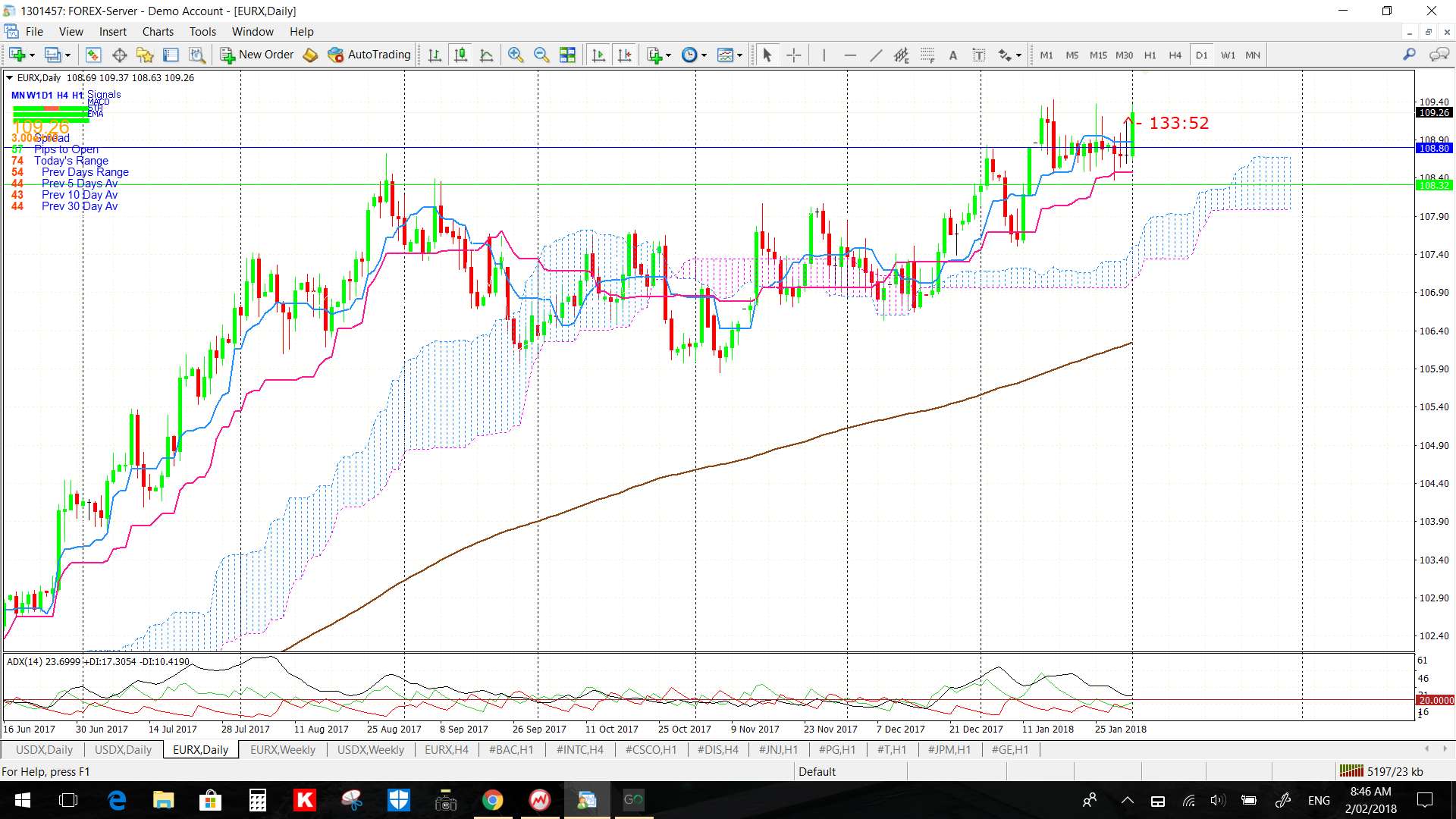
Task: Open the MetaEditor yellow book icon
Action: [310, 55]
